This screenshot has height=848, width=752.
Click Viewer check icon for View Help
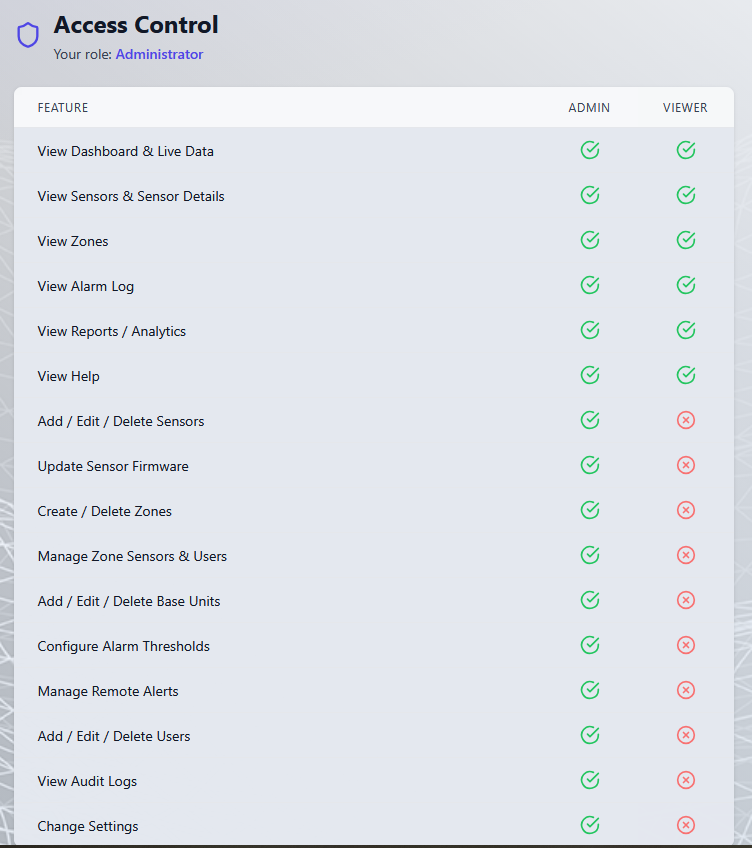[x=685, y=375]
